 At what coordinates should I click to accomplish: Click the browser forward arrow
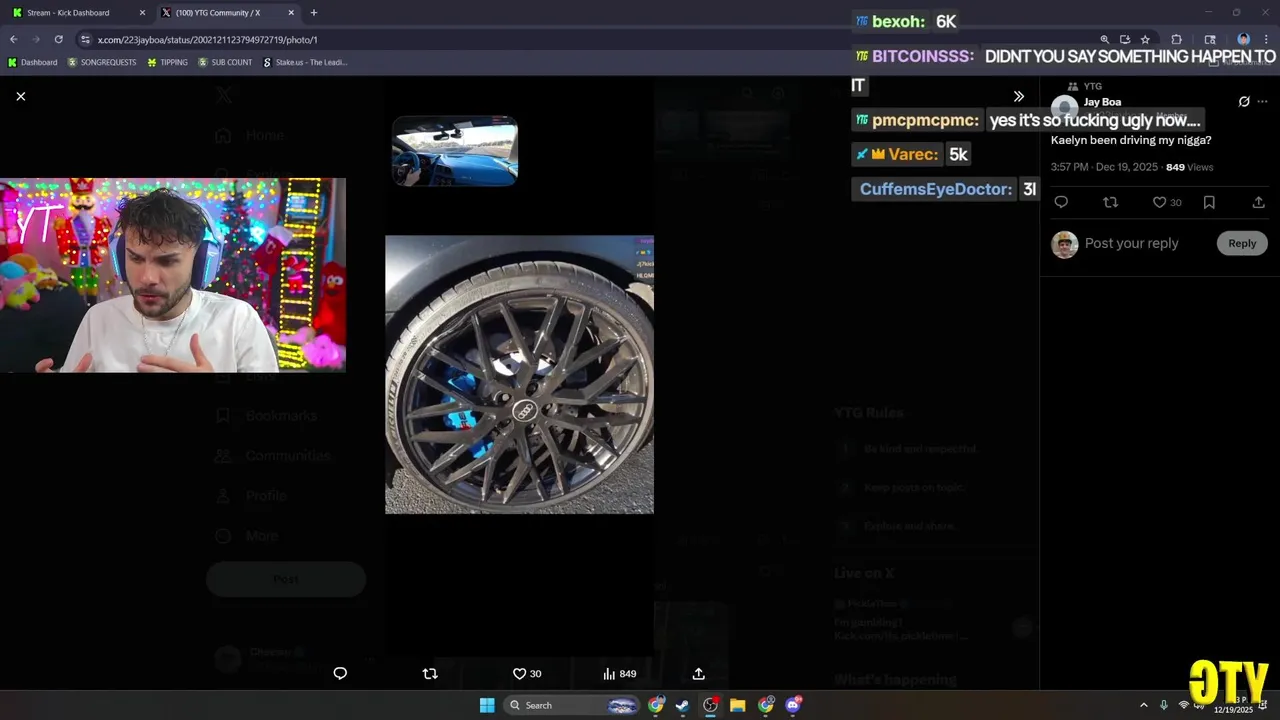coord(36,39)
